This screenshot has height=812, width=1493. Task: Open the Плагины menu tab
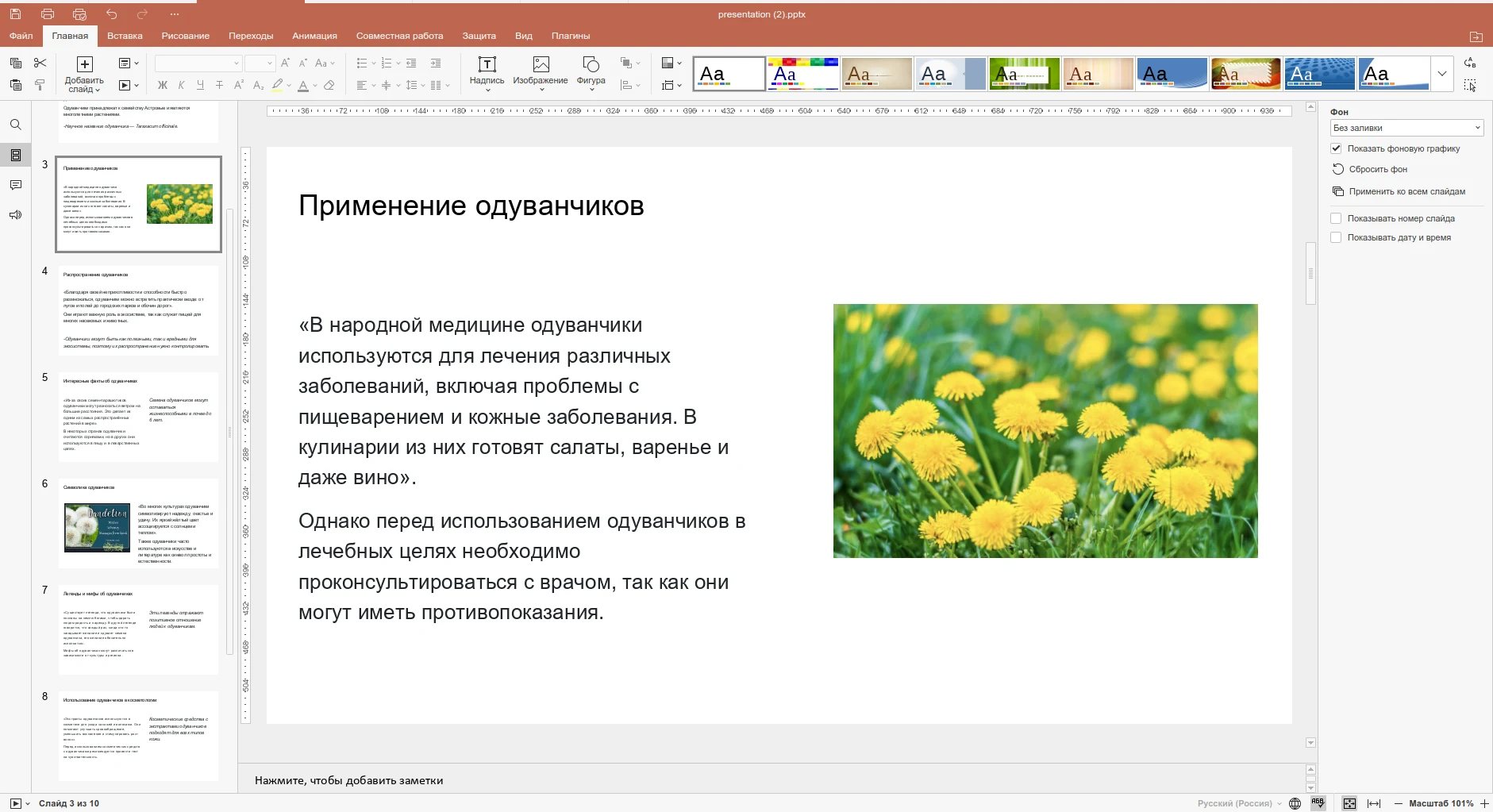click(x=570, y=36)
